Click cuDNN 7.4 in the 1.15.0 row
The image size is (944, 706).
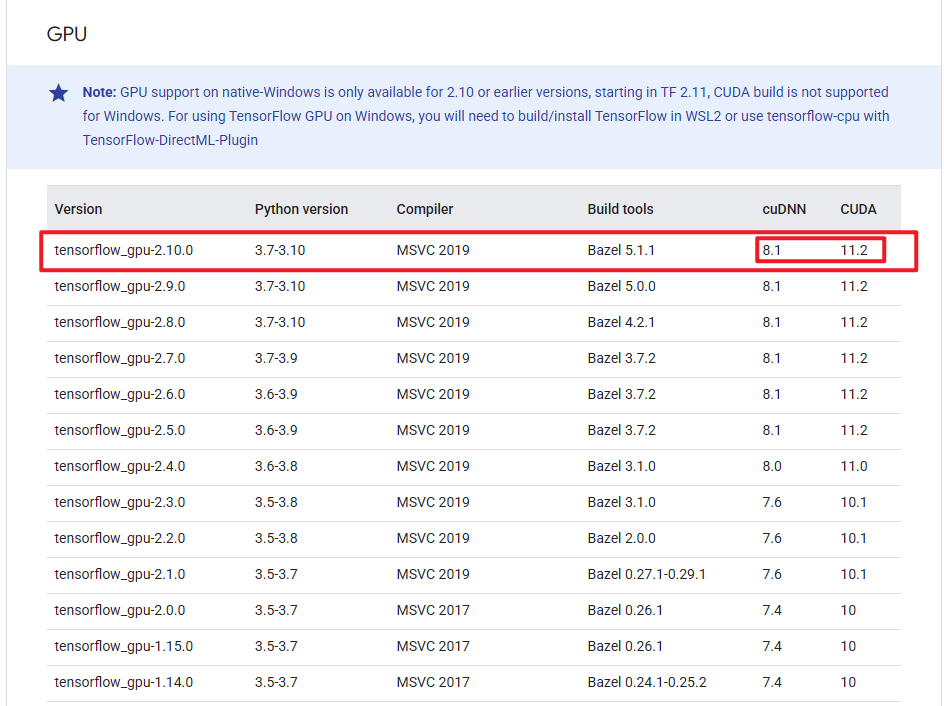[772, 646]
